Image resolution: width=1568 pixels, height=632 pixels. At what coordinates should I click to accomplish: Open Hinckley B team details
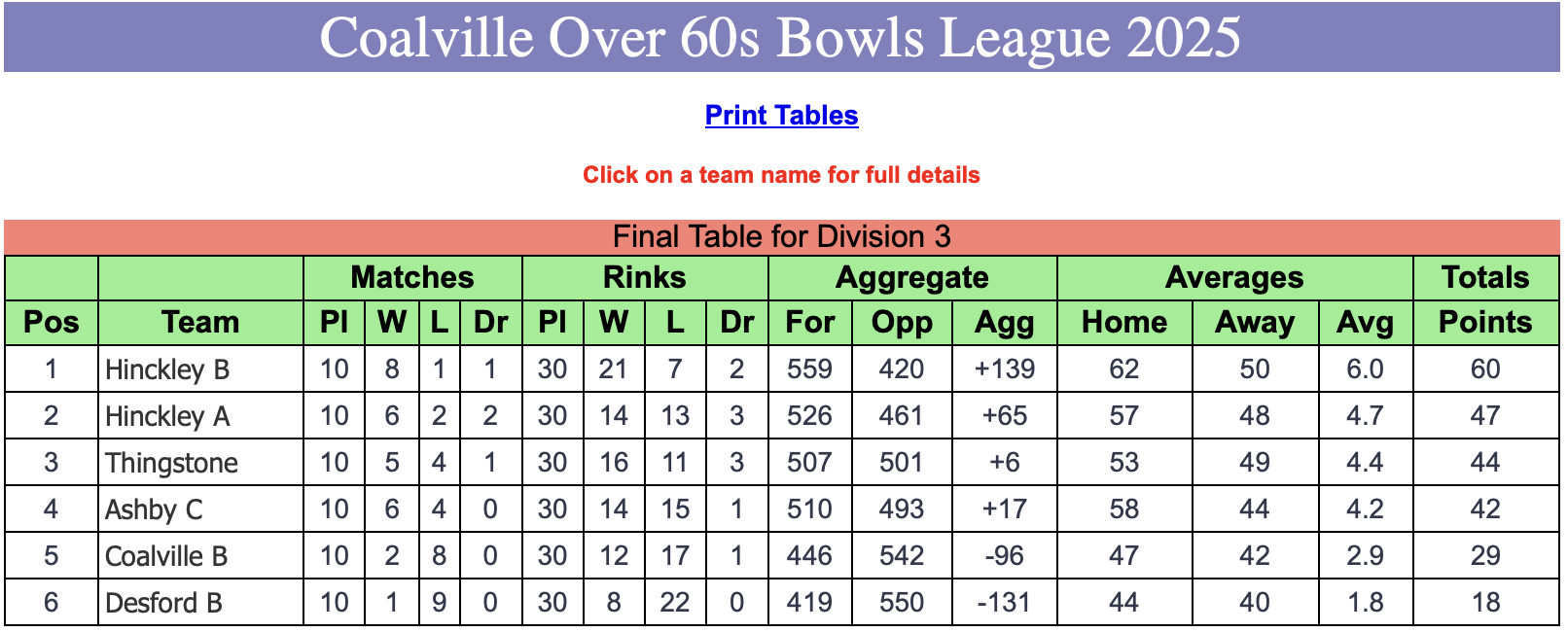167,369
